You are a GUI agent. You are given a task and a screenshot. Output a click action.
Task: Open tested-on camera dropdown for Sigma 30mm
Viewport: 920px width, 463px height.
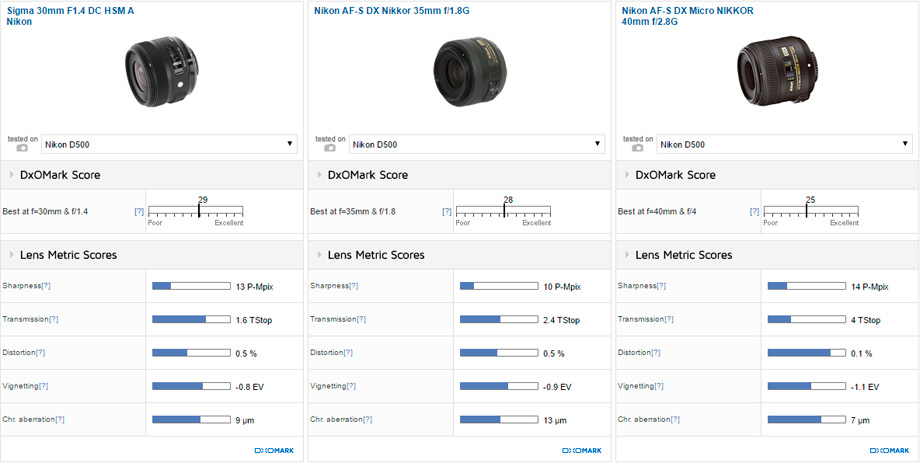click(x=170, y=144)
